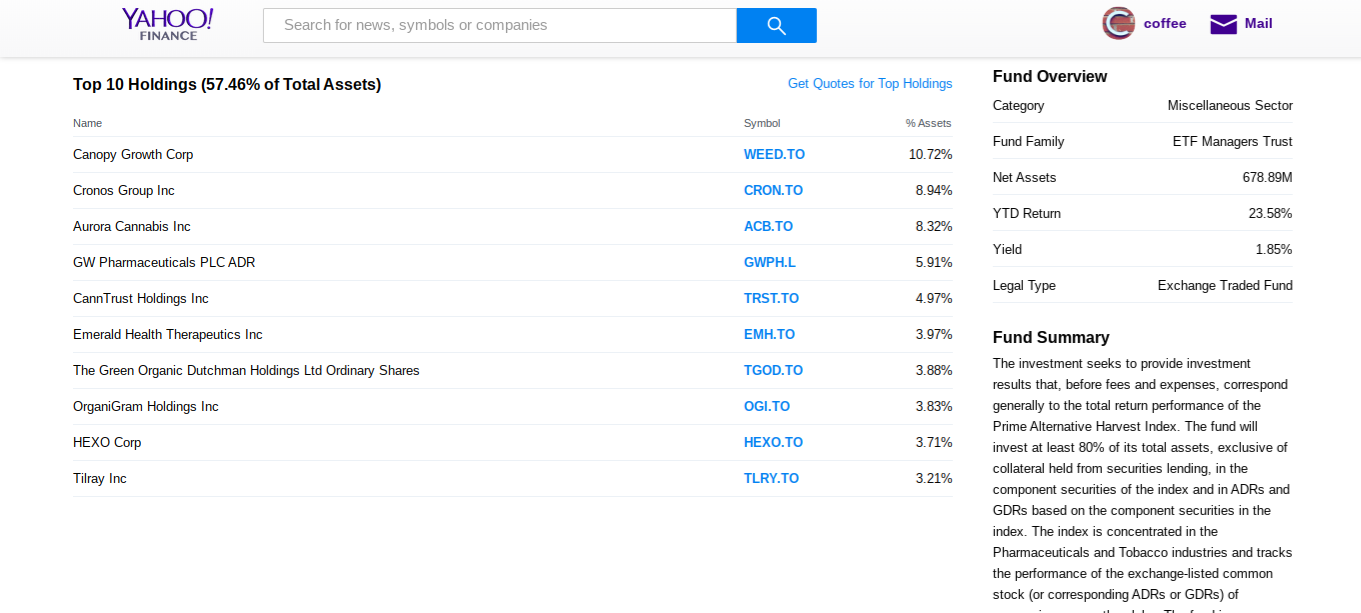The height and width of the screenshot is (613, 1361).
Task: Click the Name column header
Action: (87, 123)
